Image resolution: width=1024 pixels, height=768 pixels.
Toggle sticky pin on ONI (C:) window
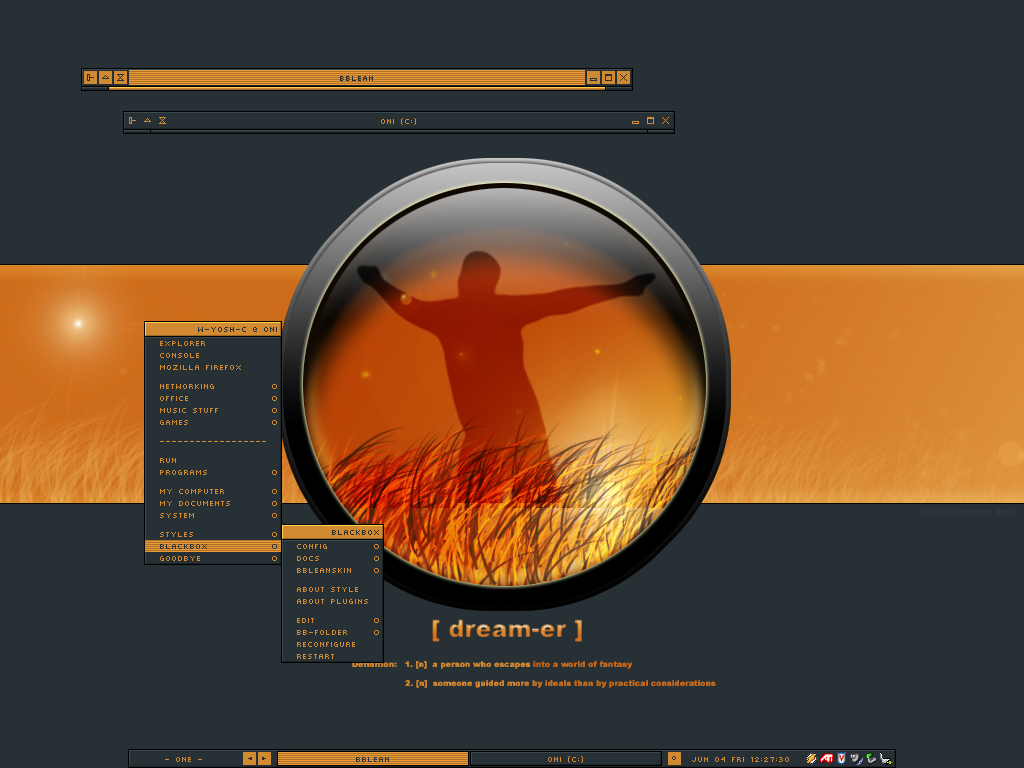click(x=132, y=121)
